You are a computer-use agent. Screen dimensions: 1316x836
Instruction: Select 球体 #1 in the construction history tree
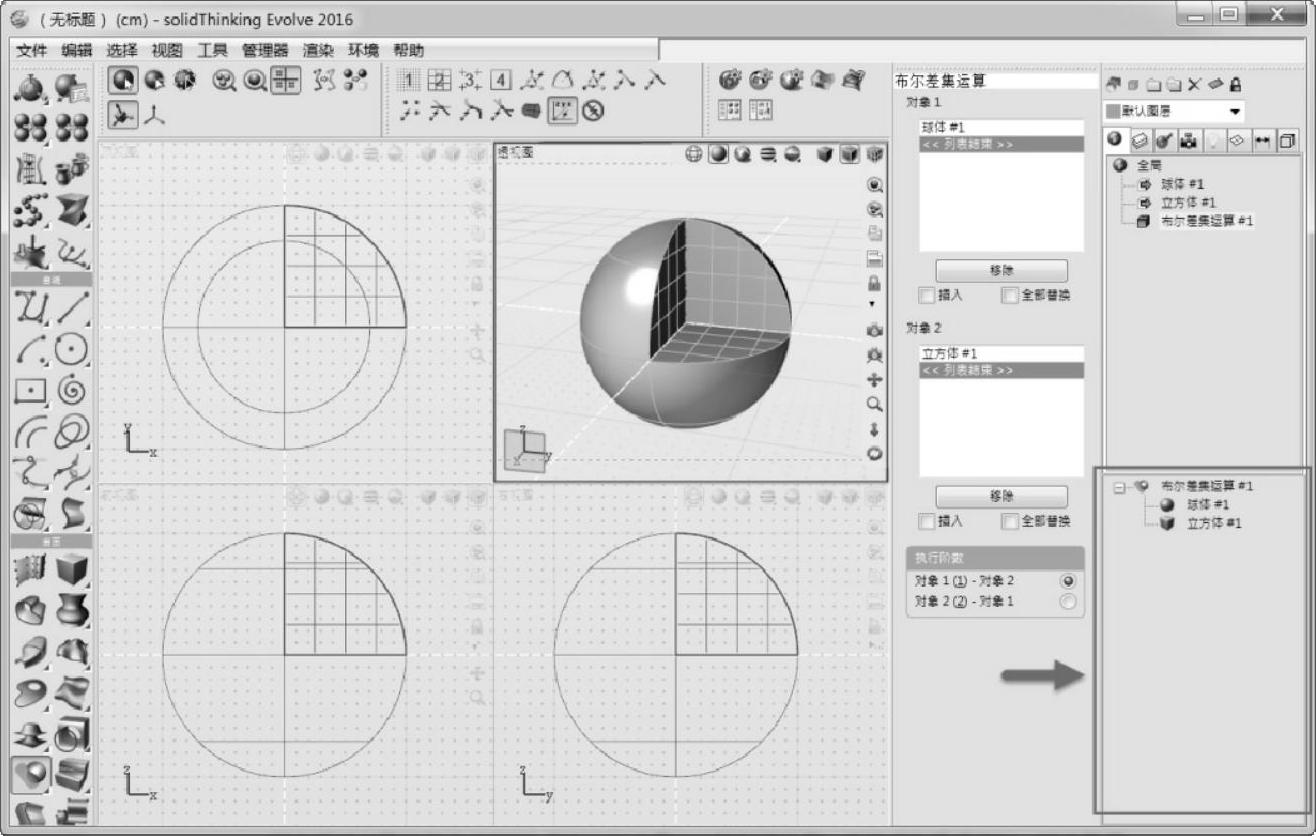click(x=1207, y=505)
